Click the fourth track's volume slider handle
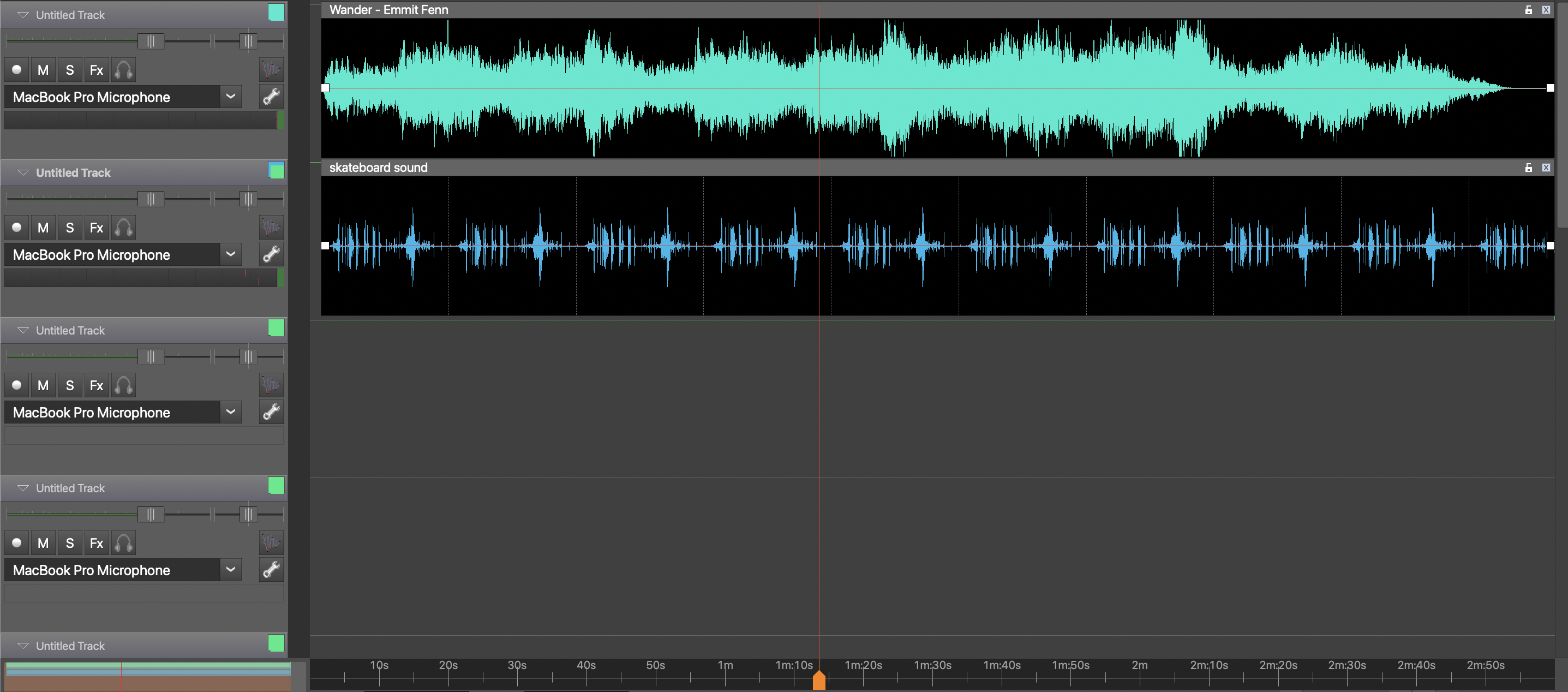The image size is (1568, 692). coord(151,514)
